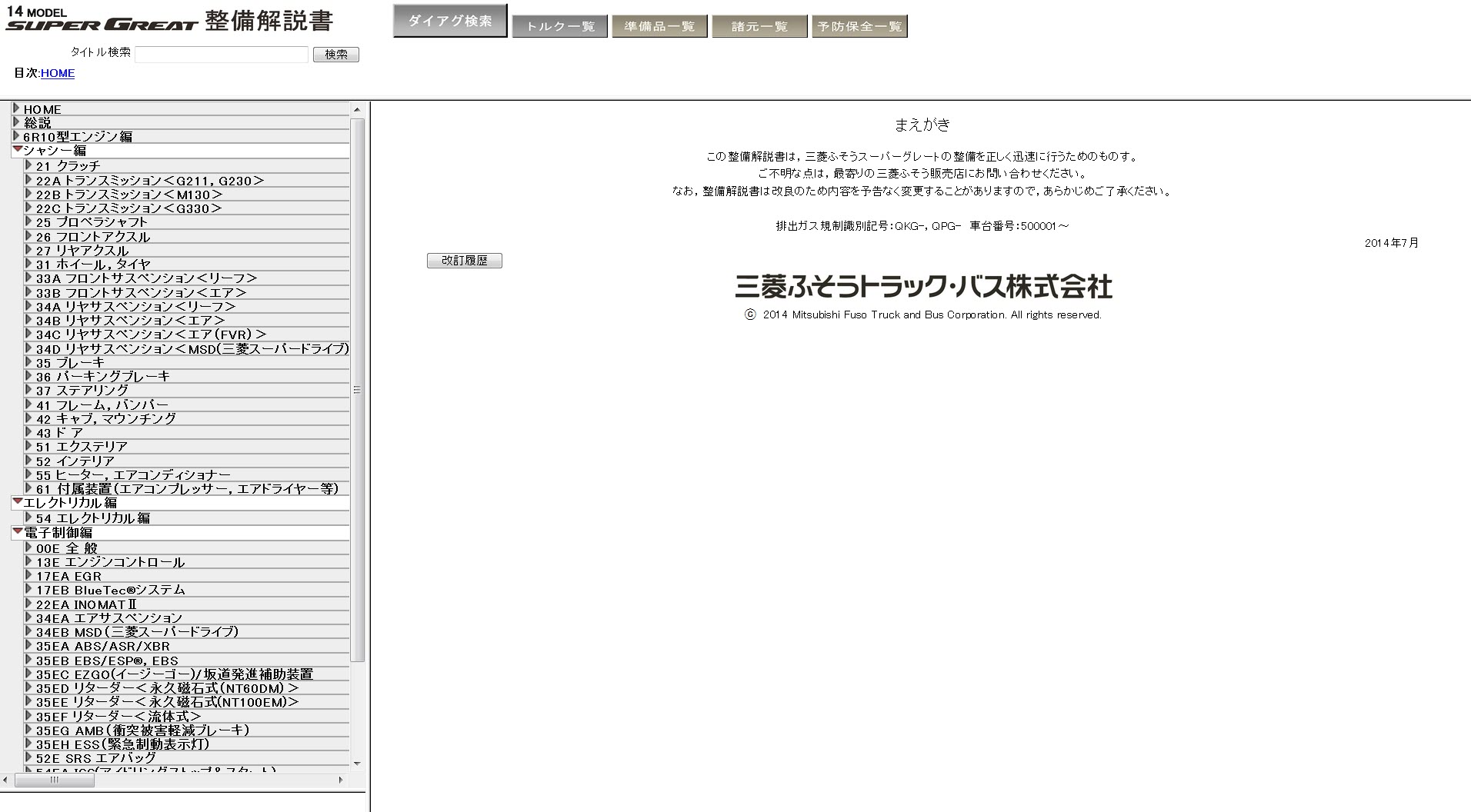Select 13E エンジンコントロール item
1471x812 pixels.
click(110, 562)
